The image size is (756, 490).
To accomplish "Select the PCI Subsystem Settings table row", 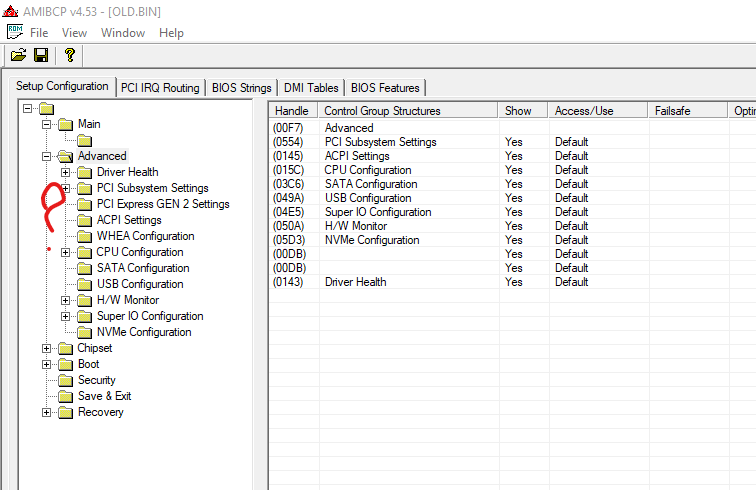I will pos(512,142).
